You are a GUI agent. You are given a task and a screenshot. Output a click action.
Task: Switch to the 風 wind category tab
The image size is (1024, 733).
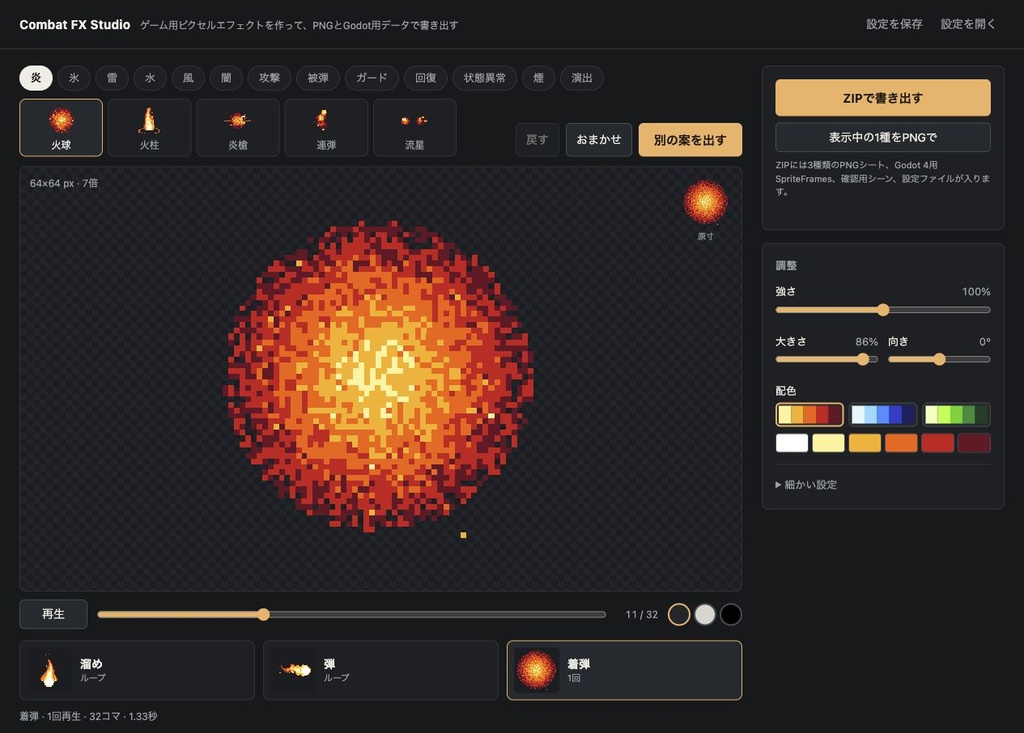(188, 78)
